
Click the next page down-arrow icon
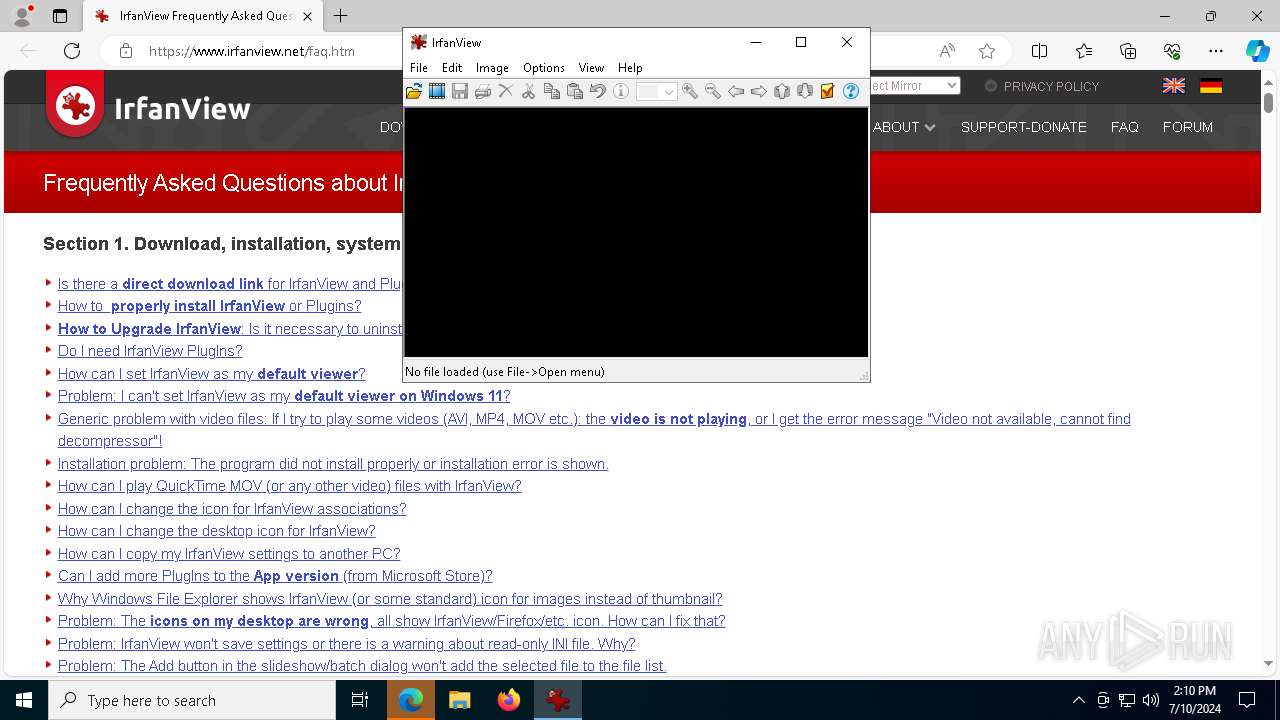click(805, 91)
